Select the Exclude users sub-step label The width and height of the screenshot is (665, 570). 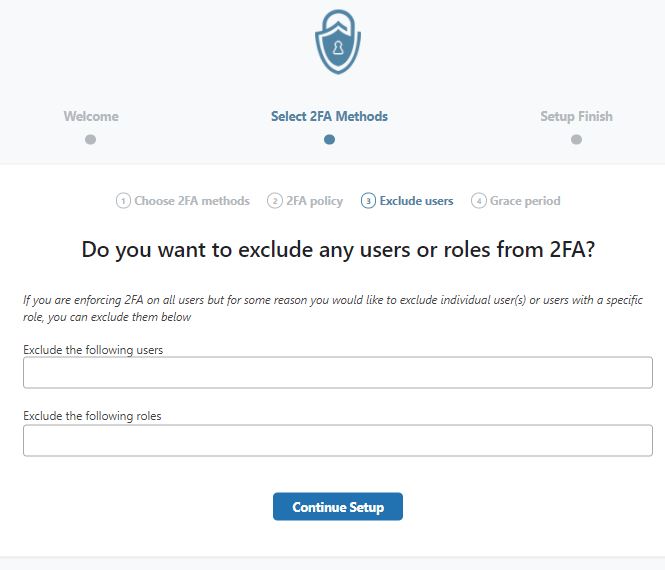point(416,201)
